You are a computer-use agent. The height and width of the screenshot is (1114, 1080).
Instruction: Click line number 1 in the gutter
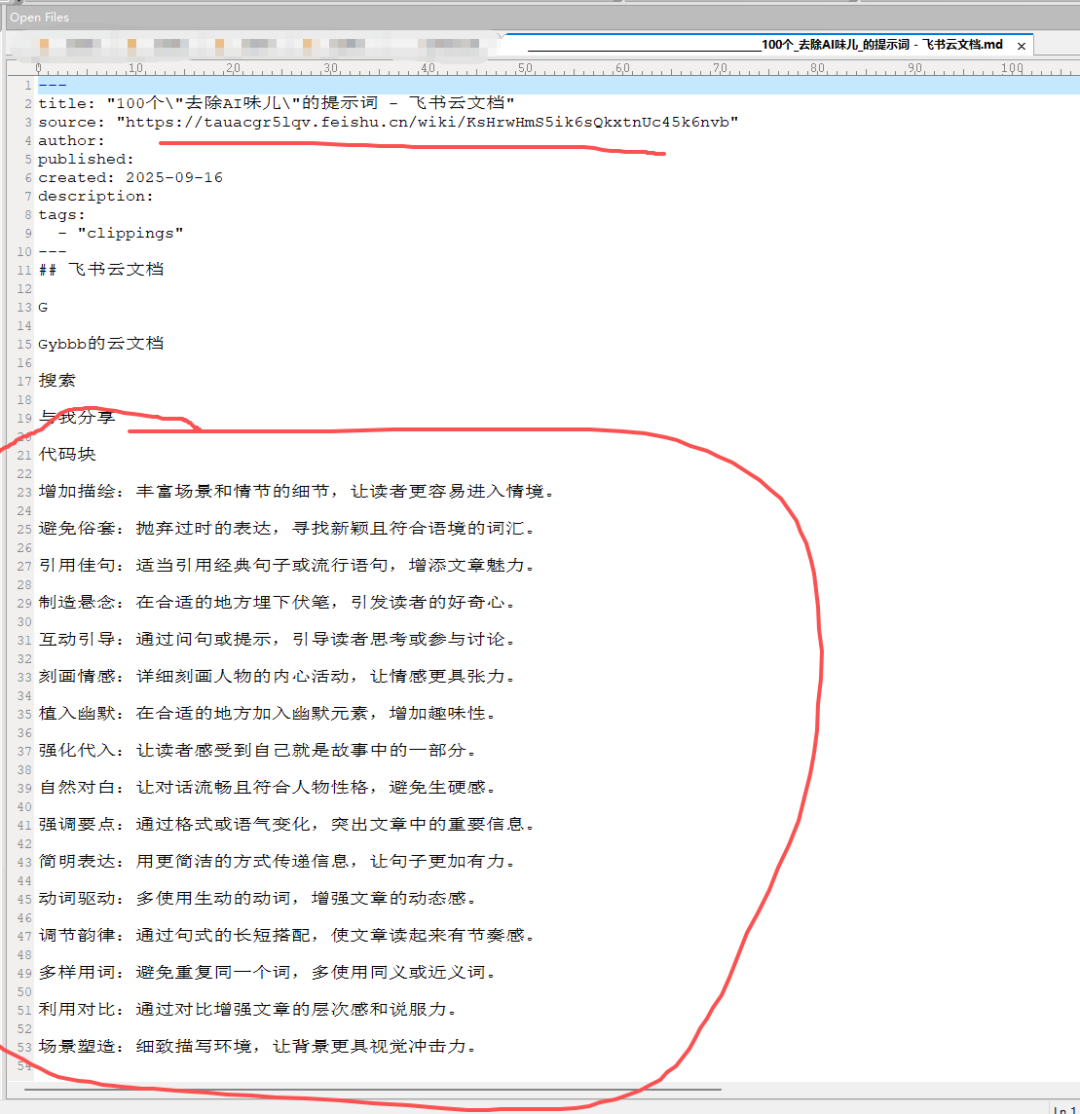click(x=28, y=85)
